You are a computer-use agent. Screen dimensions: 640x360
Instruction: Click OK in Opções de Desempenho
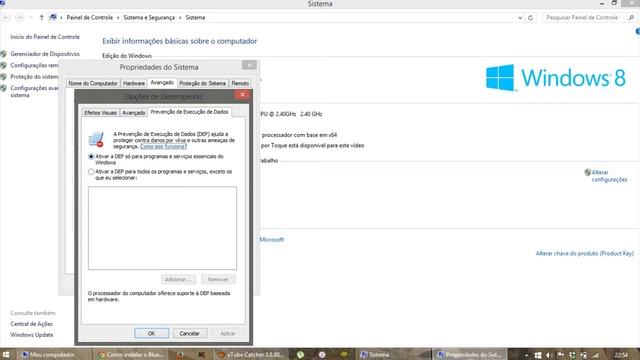pyautogui.click(x=151, y=333)
